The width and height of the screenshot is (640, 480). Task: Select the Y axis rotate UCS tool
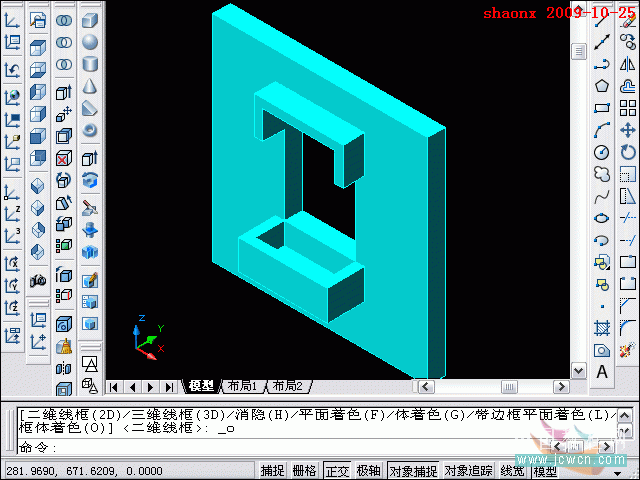[x=12, y=286]
